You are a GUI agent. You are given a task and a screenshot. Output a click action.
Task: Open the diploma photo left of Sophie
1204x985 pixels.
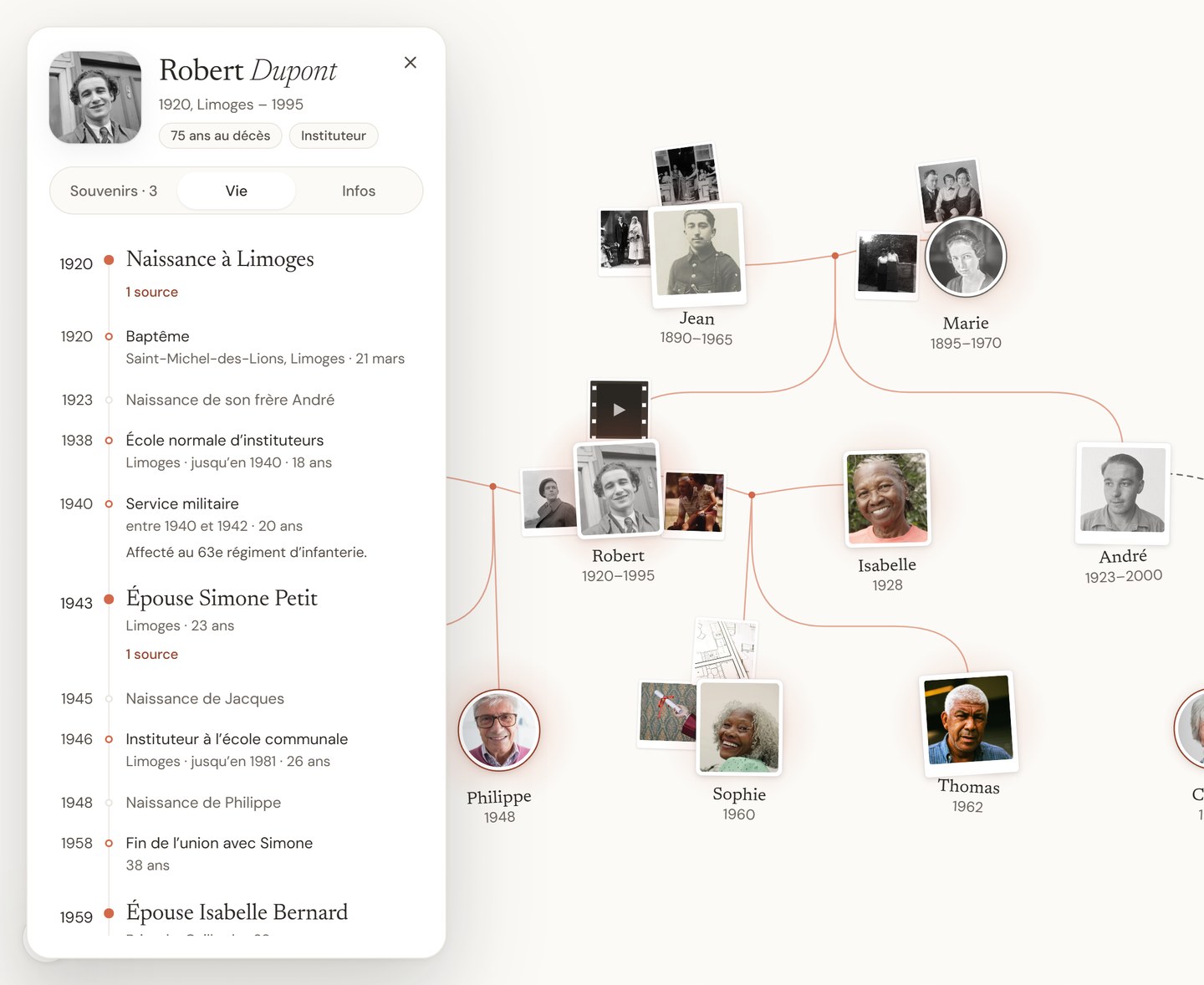[x=668, y=712]
